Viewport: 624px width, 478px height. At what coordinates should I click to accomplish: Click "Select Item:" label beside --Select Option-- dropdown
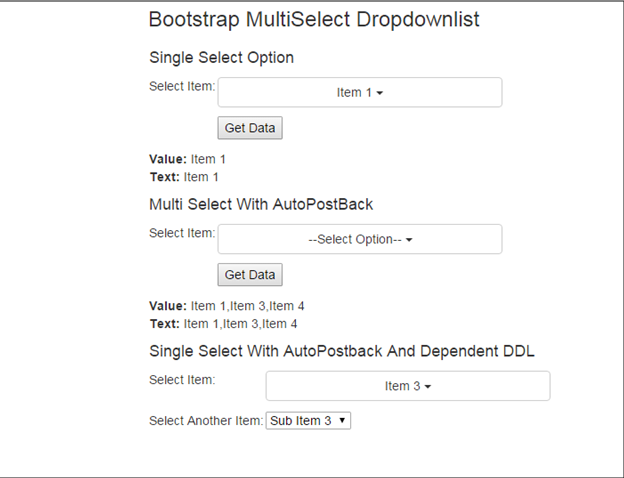[x=182, y=233]
